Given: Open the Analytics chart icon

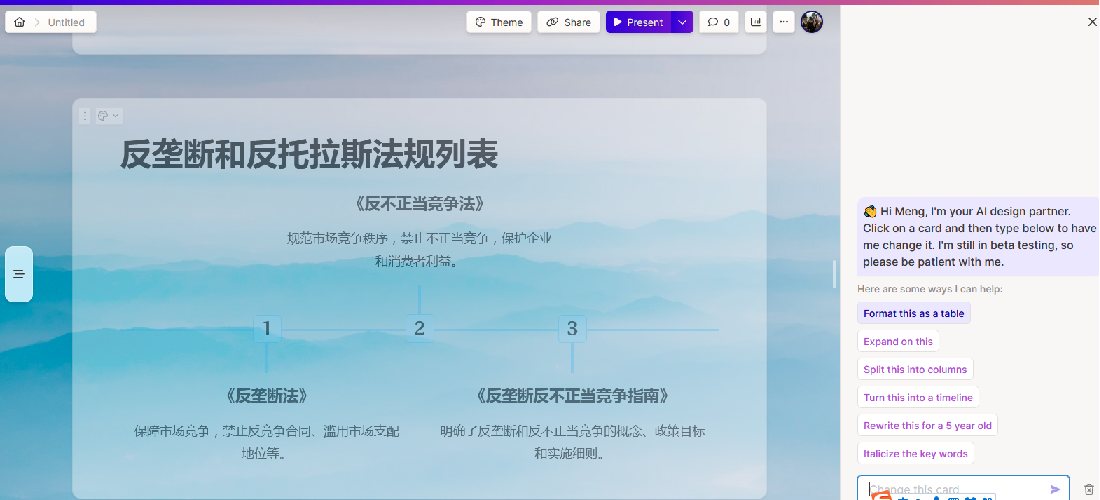Looking at the screenshot, I should pyautogui.click(x=755, y=22).
